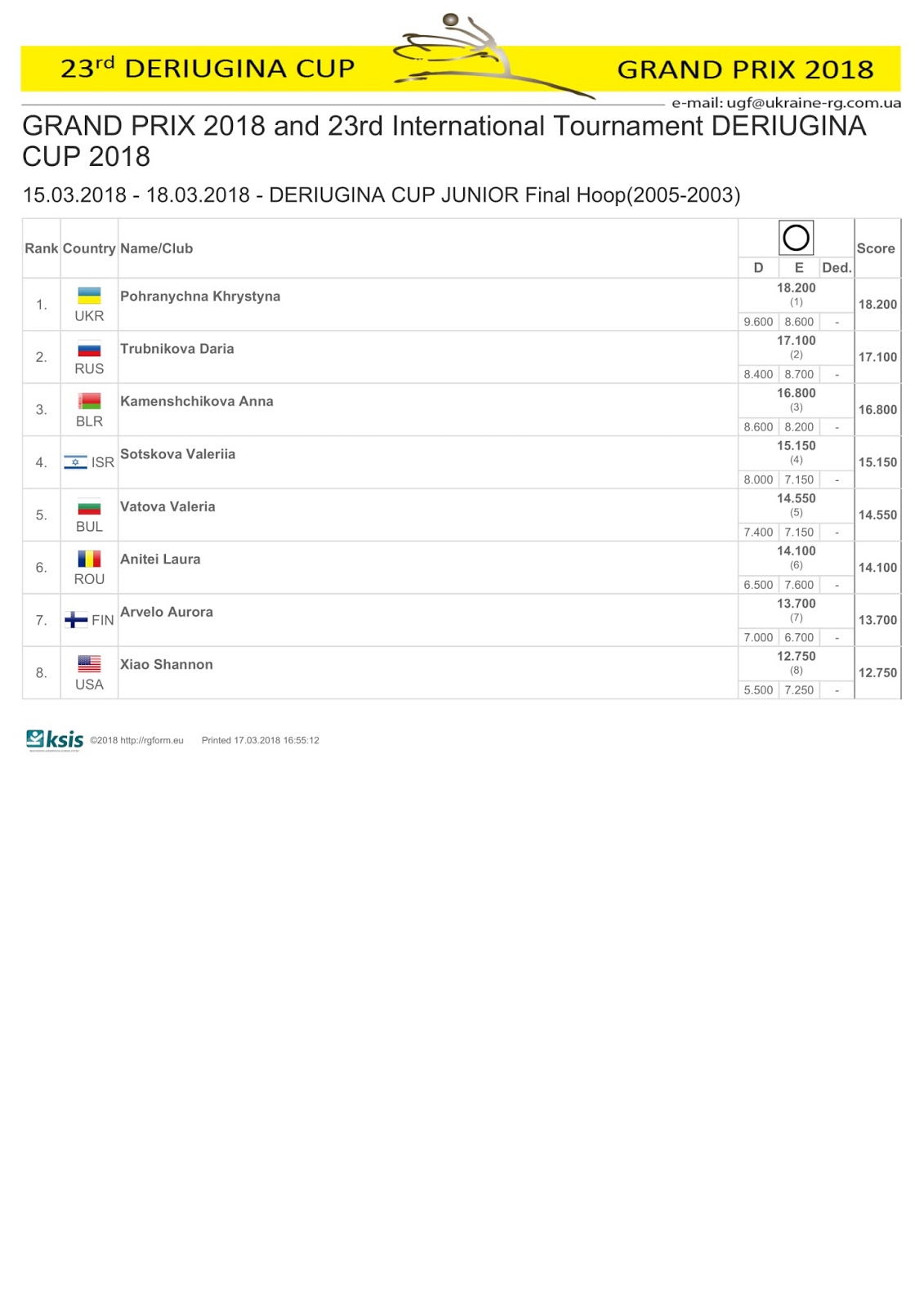The width and height of the screenshot is (924, 1307).
Task: Open the rgform.eu link
Action: point(152,741)
